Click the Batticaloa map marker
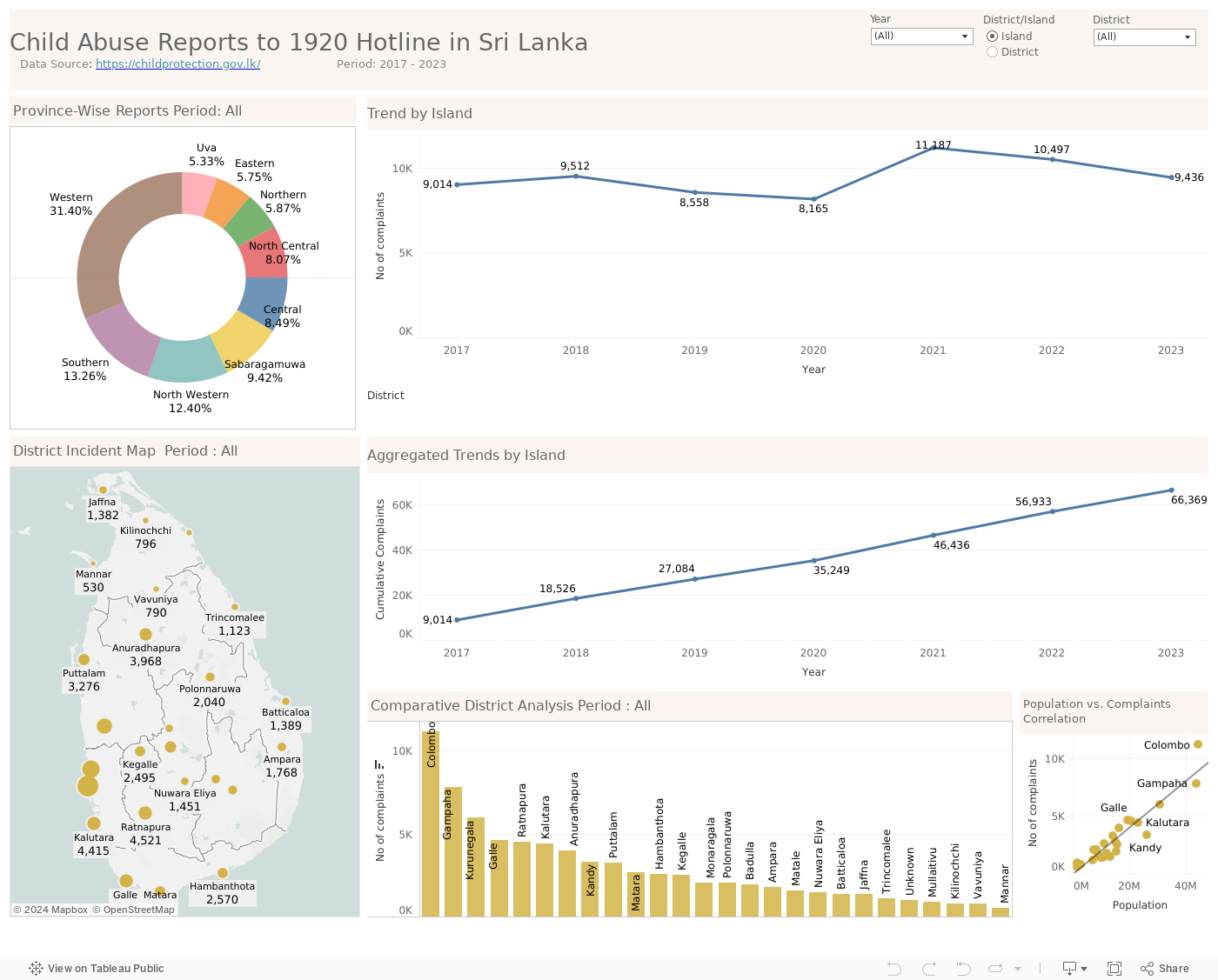The image size is (1218, 980). point(285,701)
